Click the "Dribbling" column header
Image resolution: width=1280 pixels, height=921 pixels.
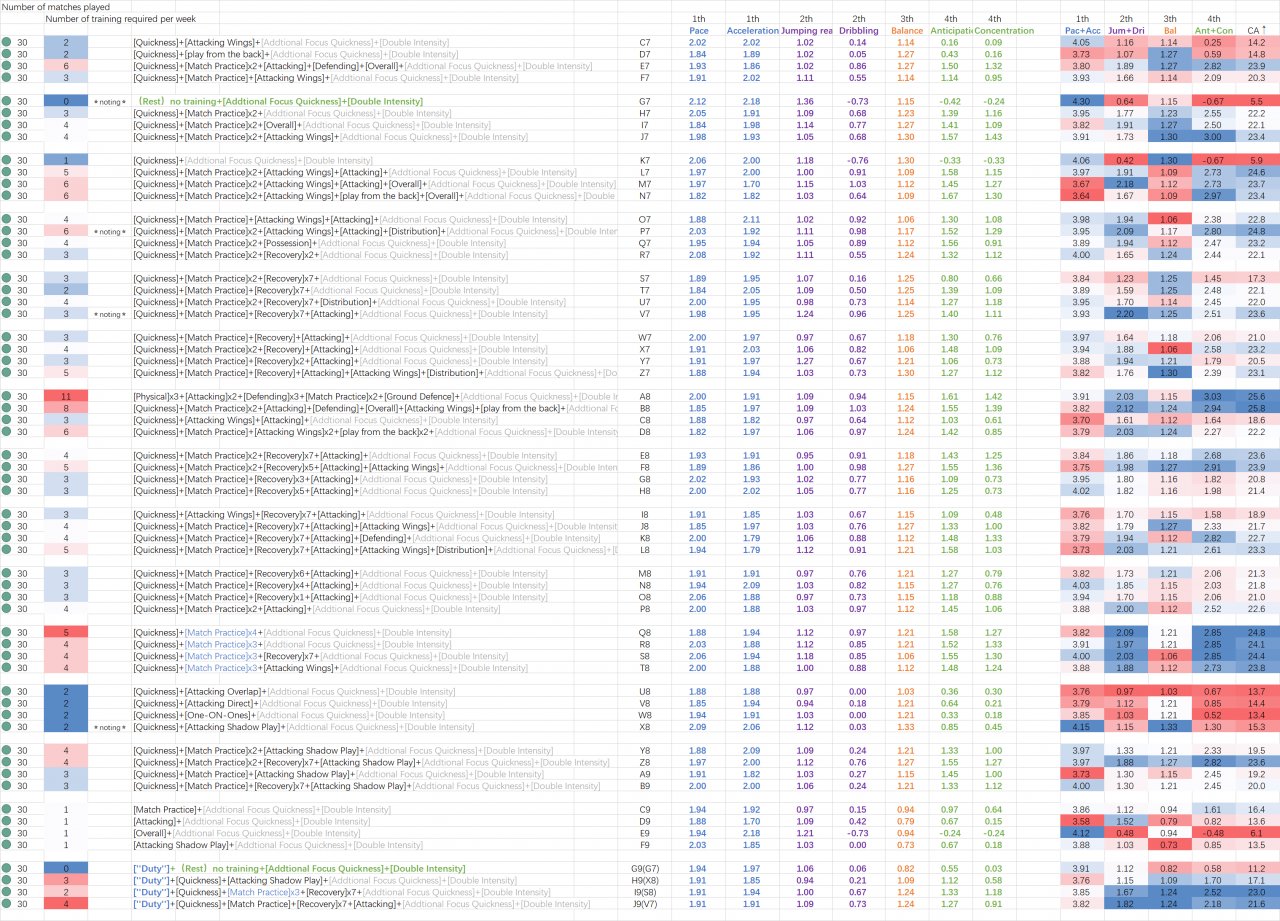858,31
